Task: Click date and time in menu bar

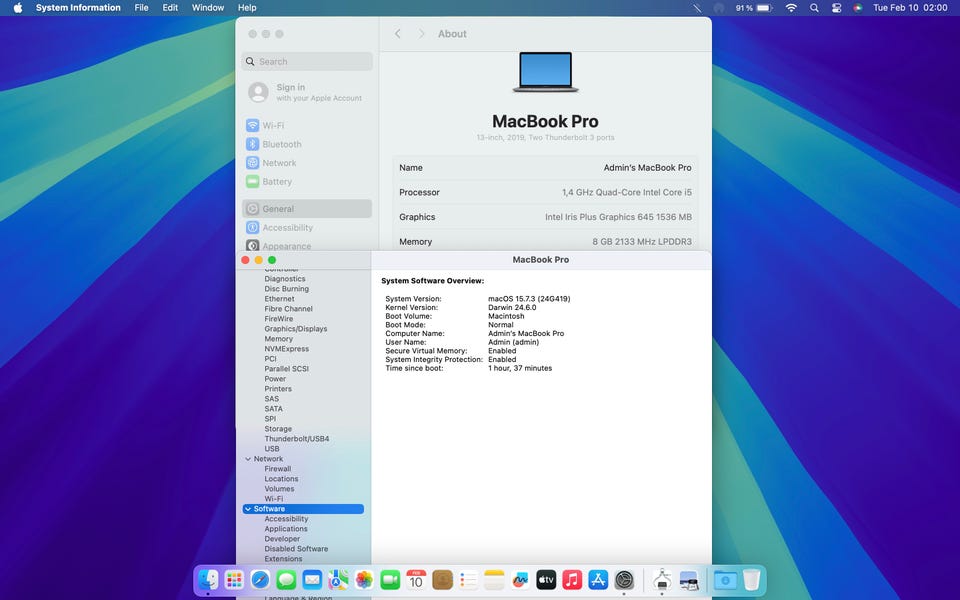Action: tap(910, 8)
